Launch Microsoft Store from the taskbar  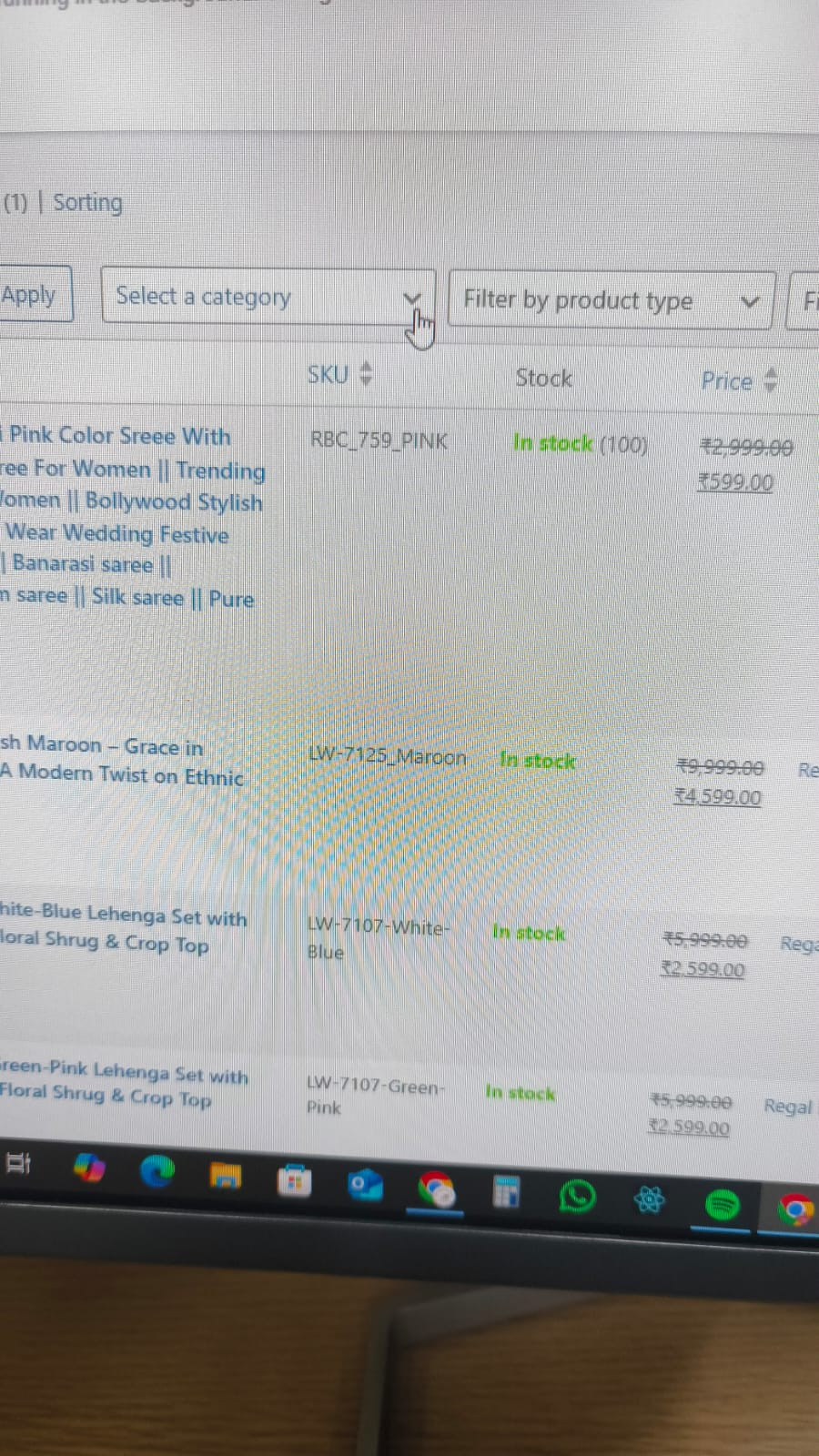[x=294, y=1181]
